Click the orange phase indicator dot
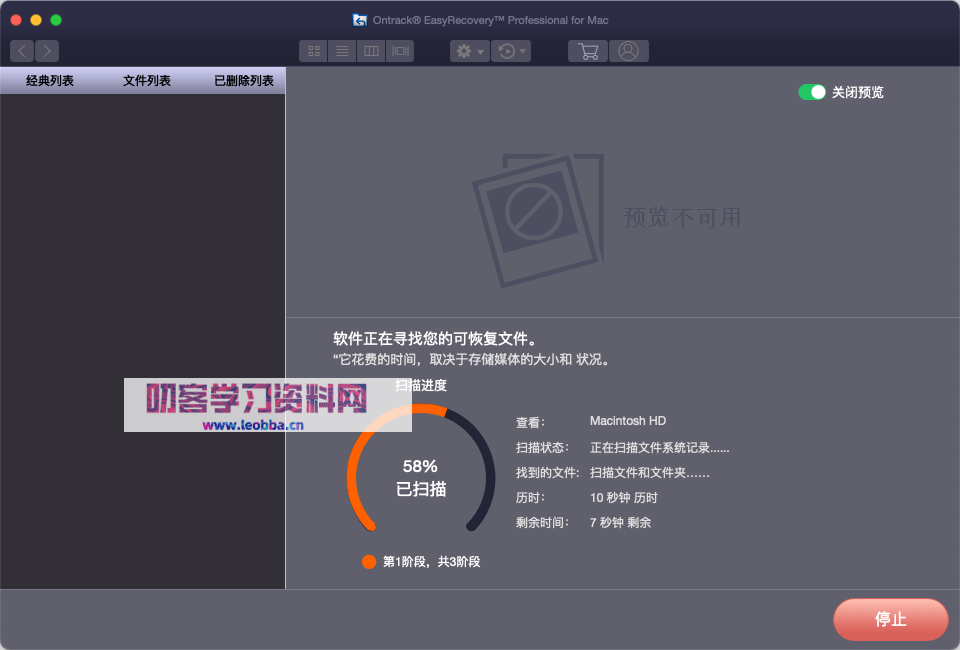This screenshot has height=650, width=960. point(369,561)
